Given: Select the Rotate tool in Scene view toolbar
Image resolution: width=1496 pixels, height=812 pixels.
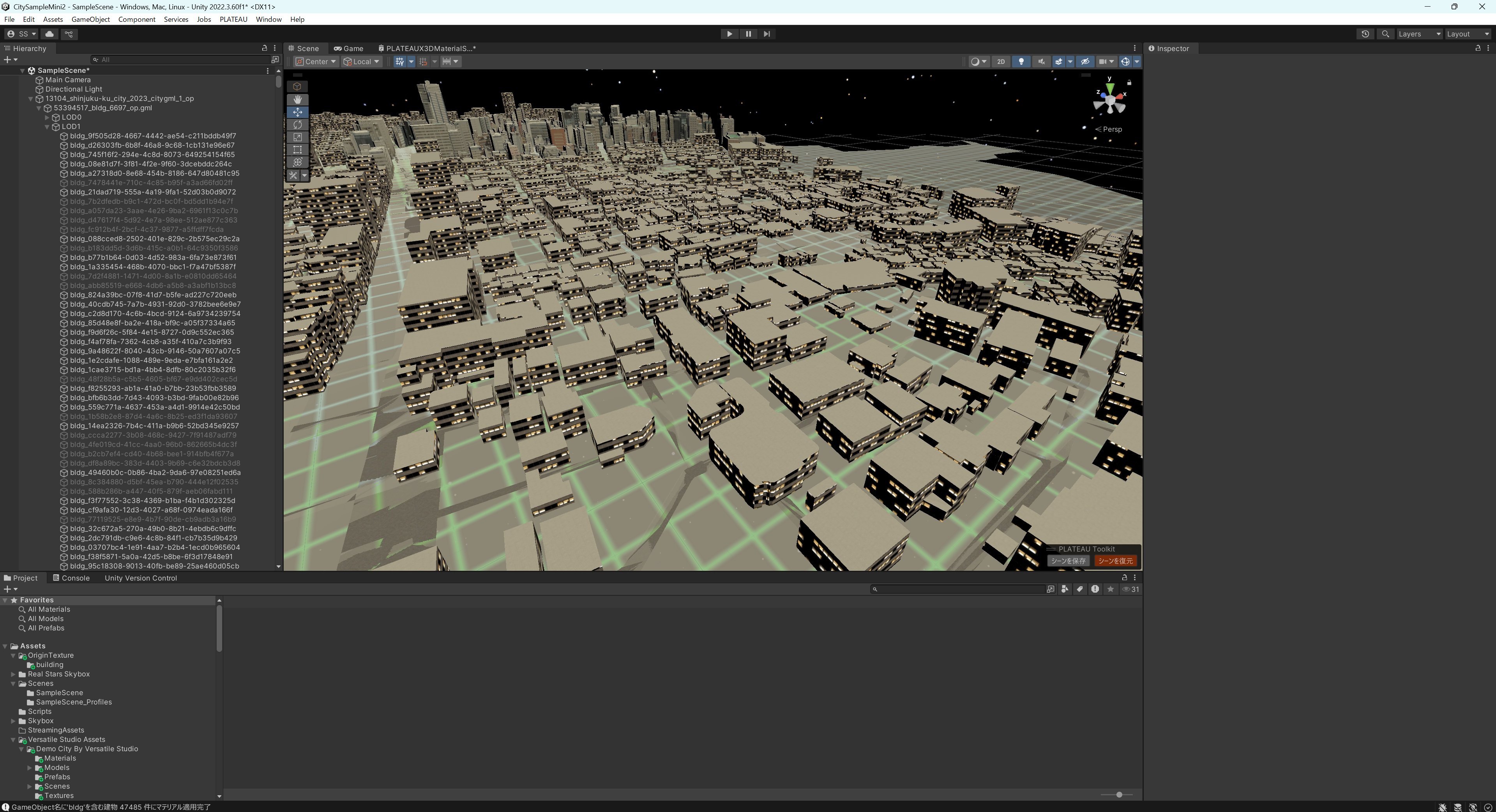Looking at the screenshot, I should coord(298,125).
